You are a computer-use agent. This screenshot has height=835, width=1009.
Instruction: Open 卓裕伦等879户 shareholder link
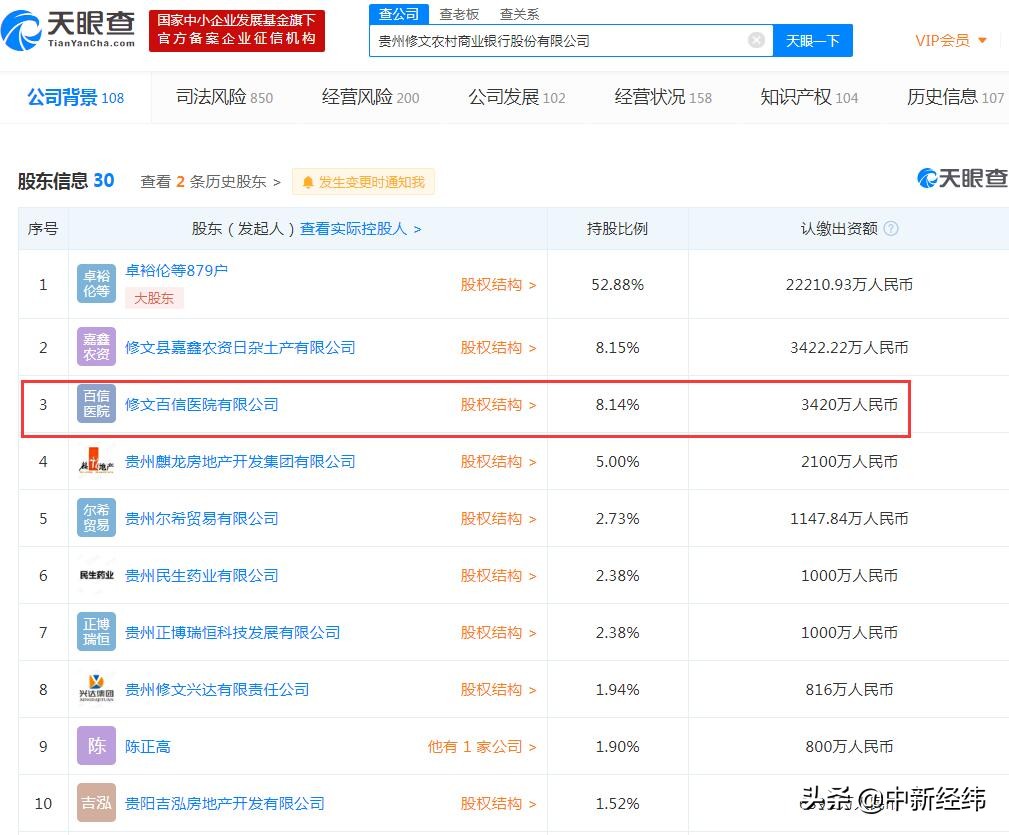pyautogui.click(x=176, y=270)
